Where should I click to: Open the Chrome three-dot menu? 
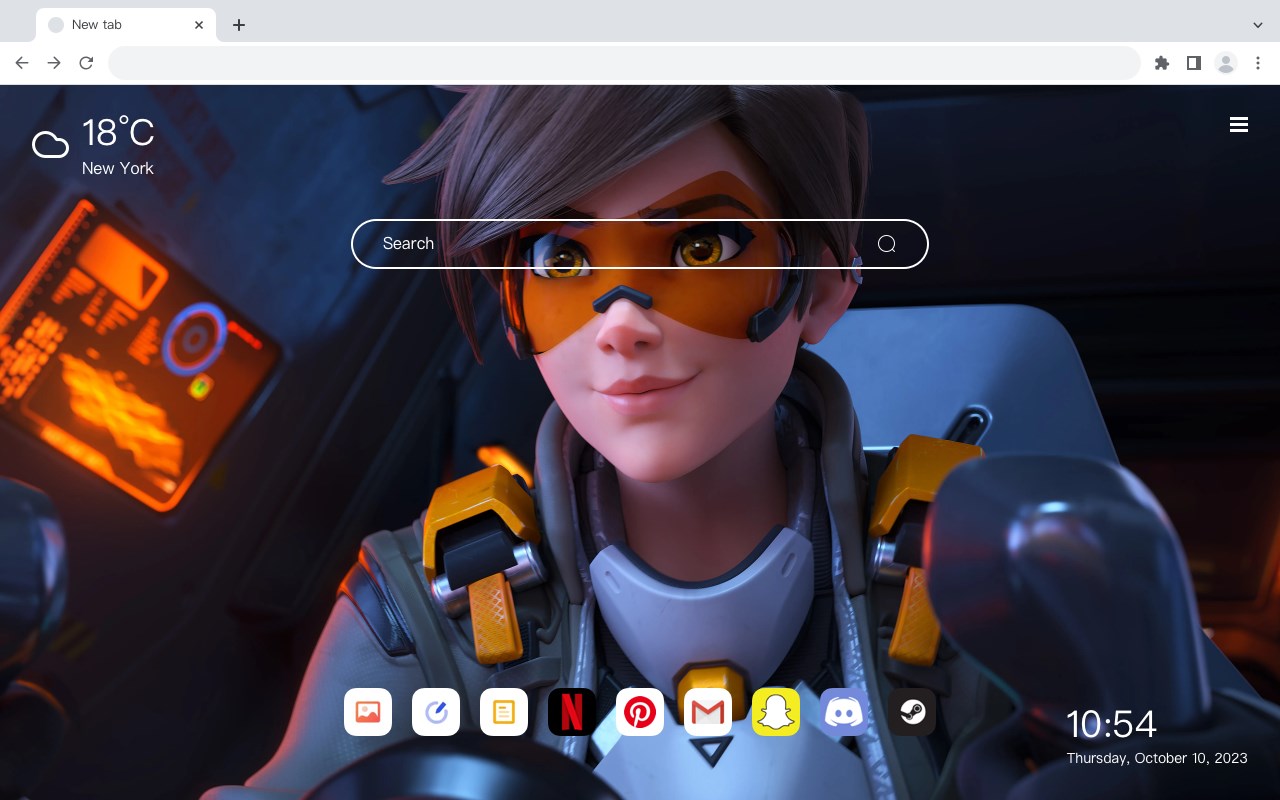click(1258, 63)
